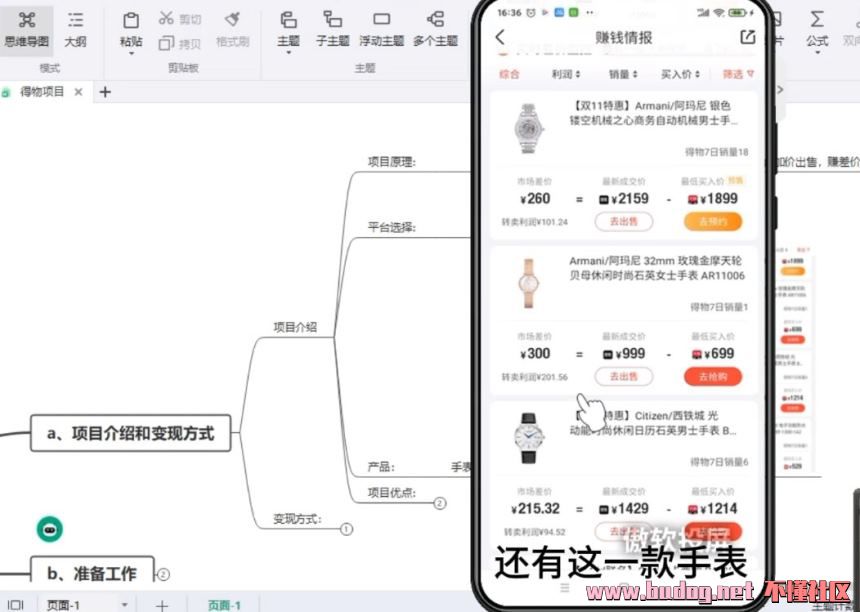Add a 子主题 subtopic
The height and width of the screenshot is (612, 860).
(332, 30)
